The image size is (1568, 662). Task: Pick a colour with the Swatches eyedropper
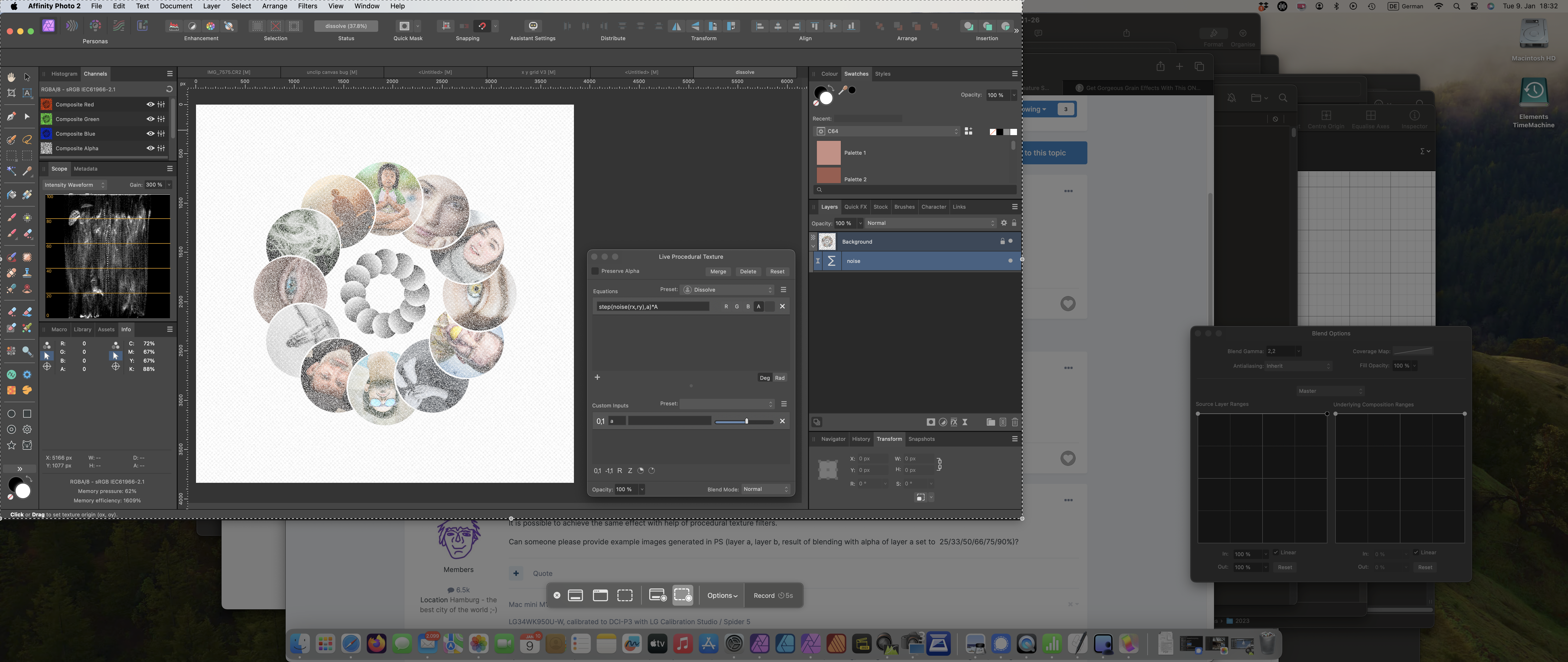point(843,90)
